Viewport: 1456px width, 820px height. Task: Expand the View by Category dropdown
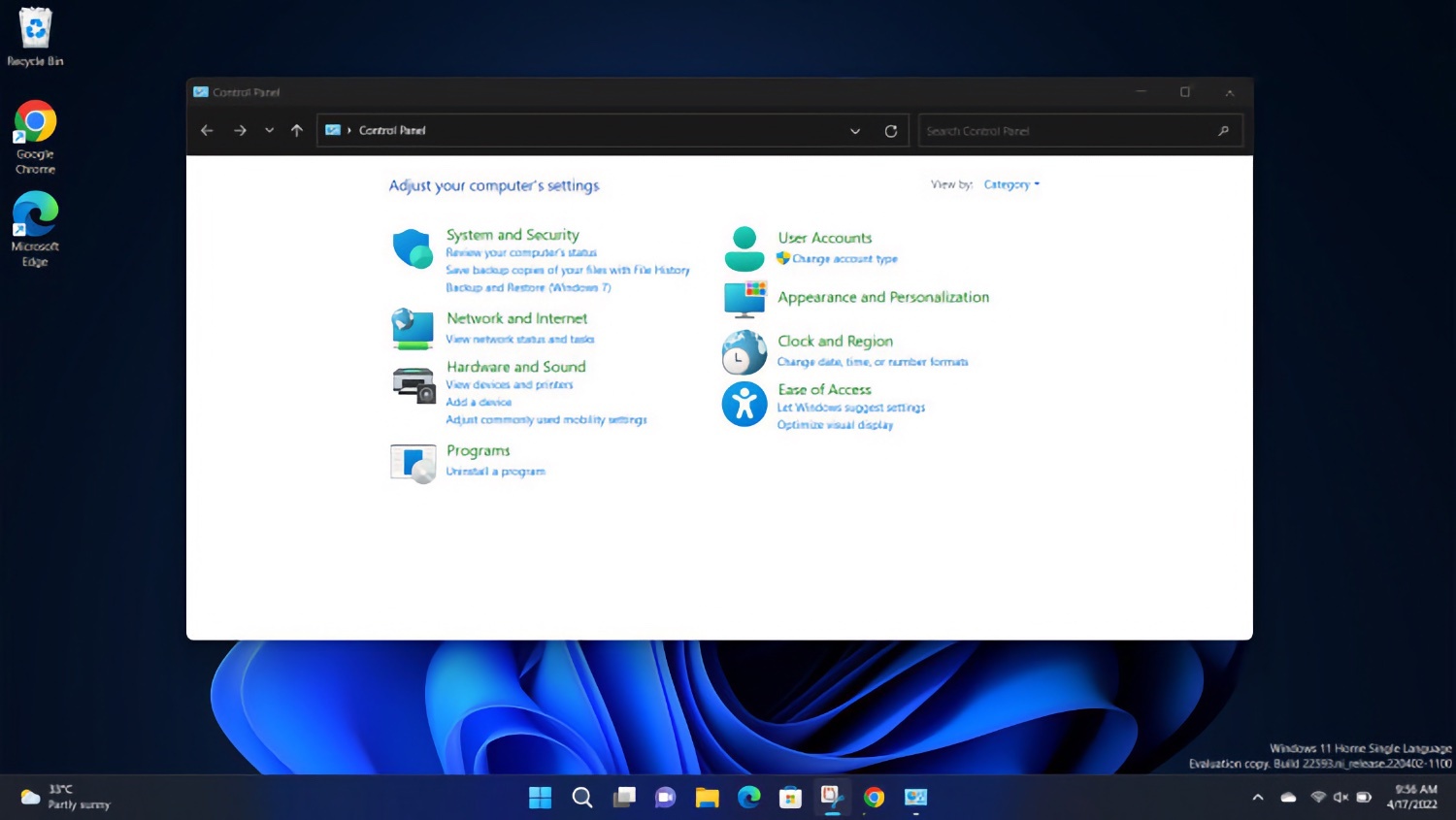tap(1011, 184)
